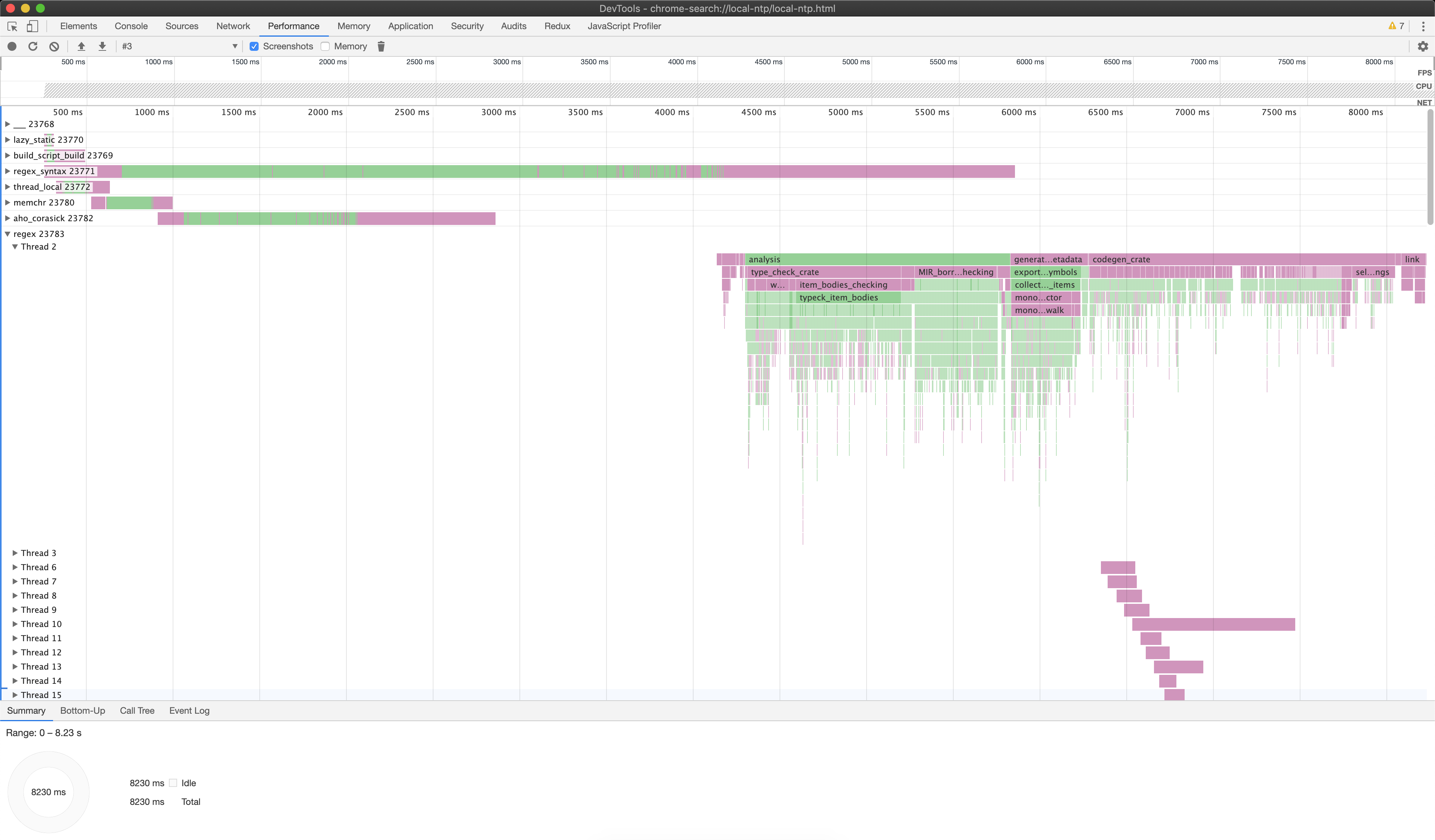
Task: Collapse the regex 23783 track
Action: point(7,234)
